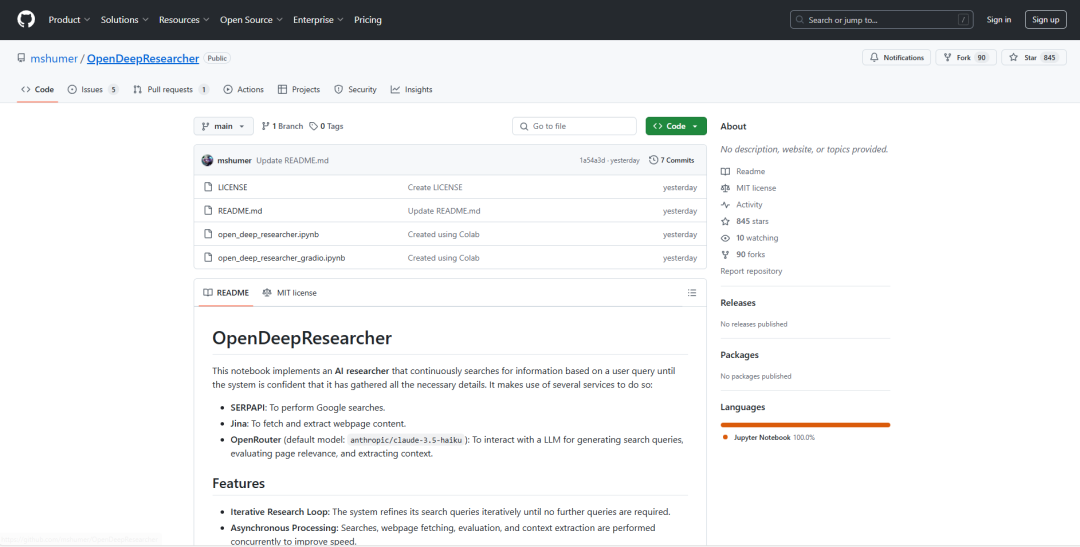The image size is (1080, 547).
Task: Click the tags icon beside 0 Tags
Action: (313, 126)
